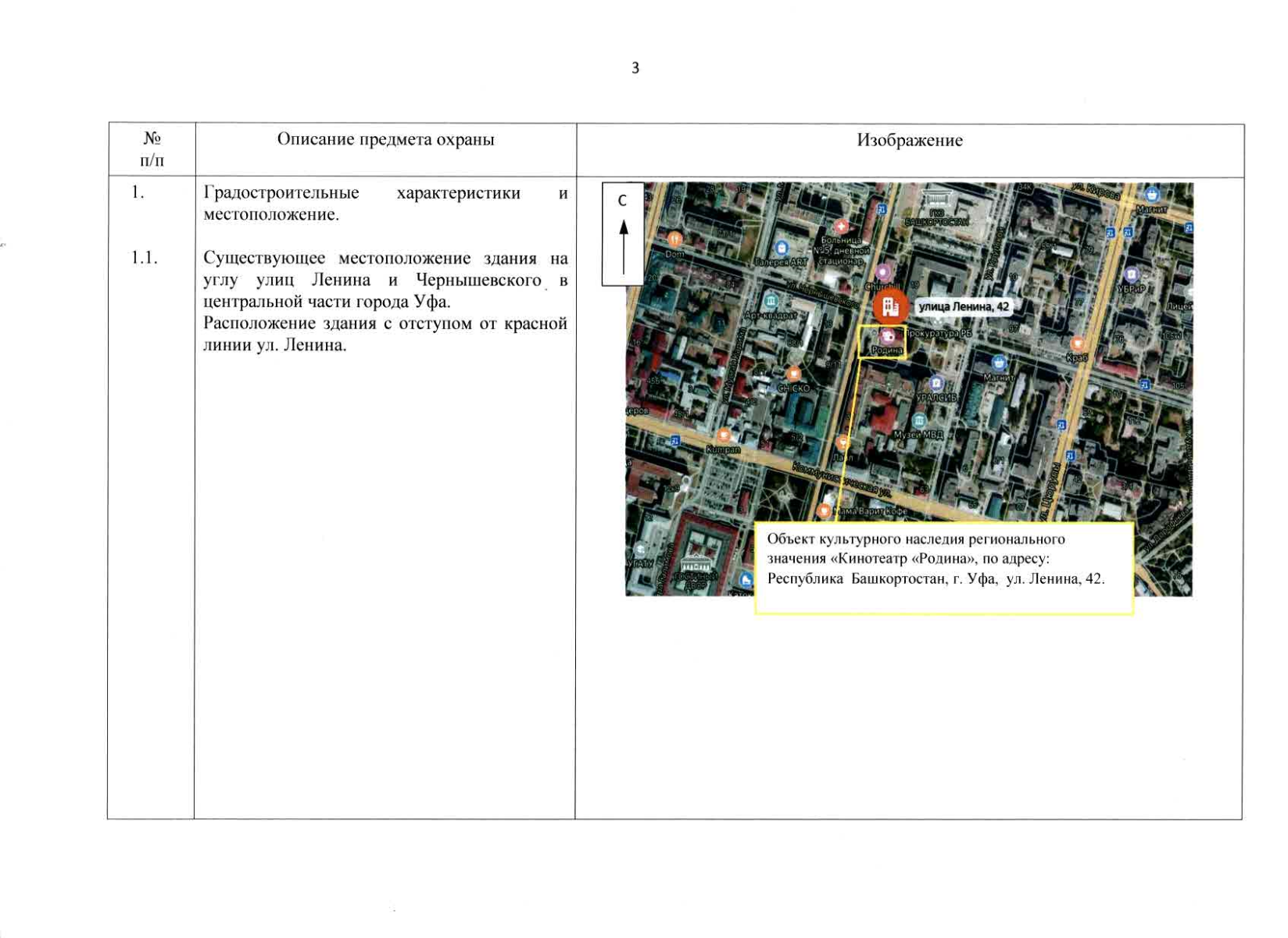Click row number '1.1.' in first column
This screenshot has width=1288, height=938.
pyautogui.click(x=145, y=258)
